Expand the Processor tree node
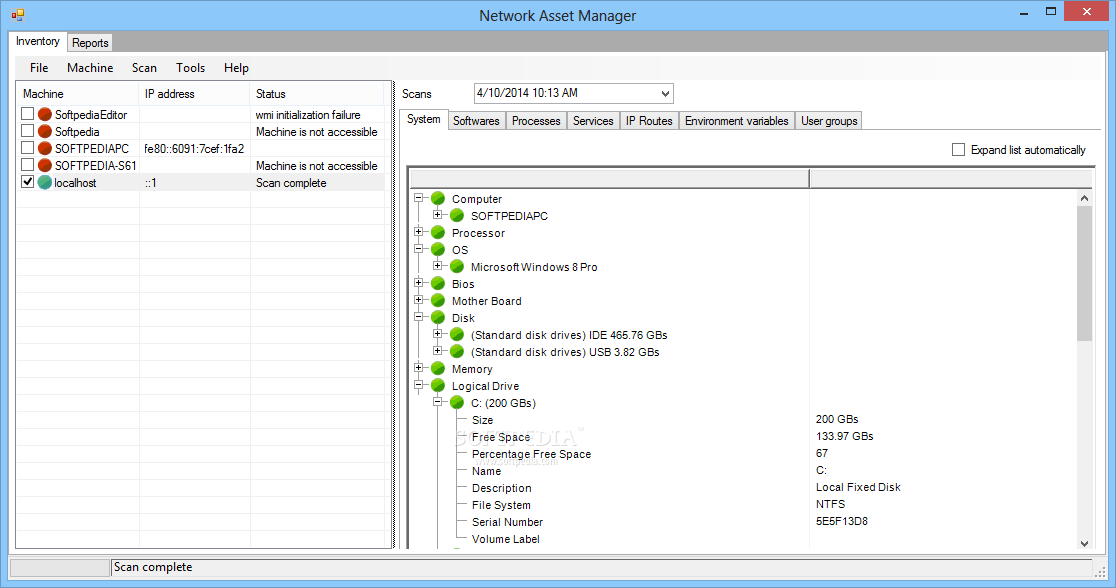Screen dimensions: 1116x588 [x=418, y=232]
